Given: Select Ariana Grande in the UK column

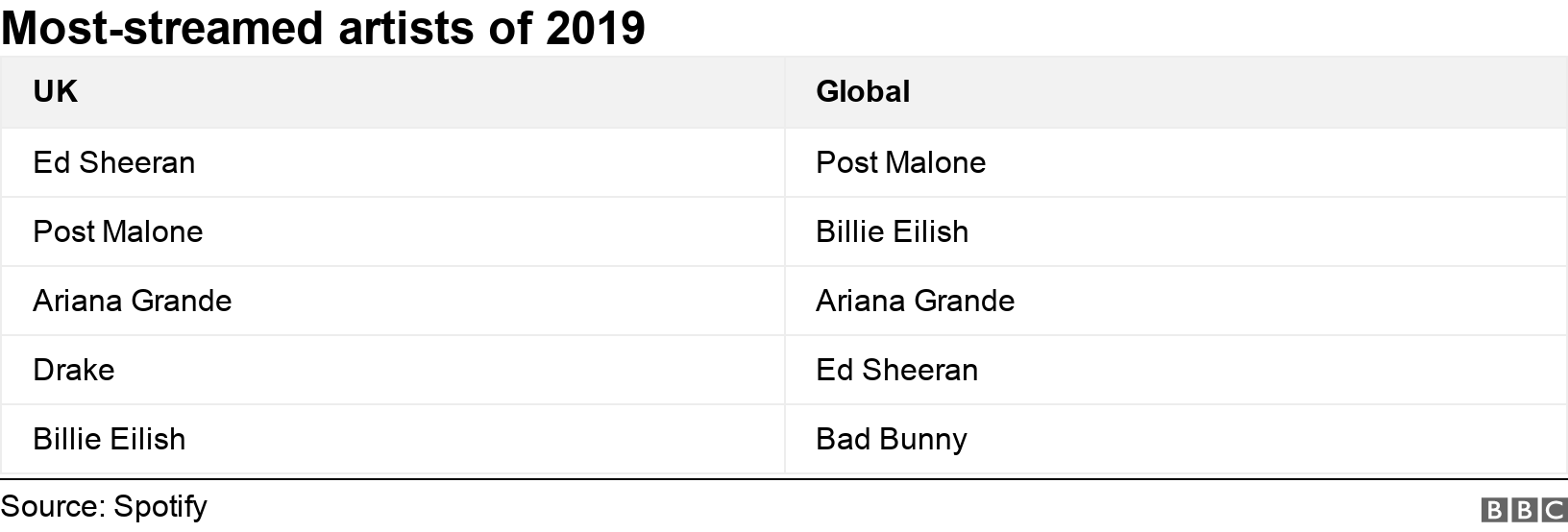Looking at the screenshot, I should [x=132, y=301].
